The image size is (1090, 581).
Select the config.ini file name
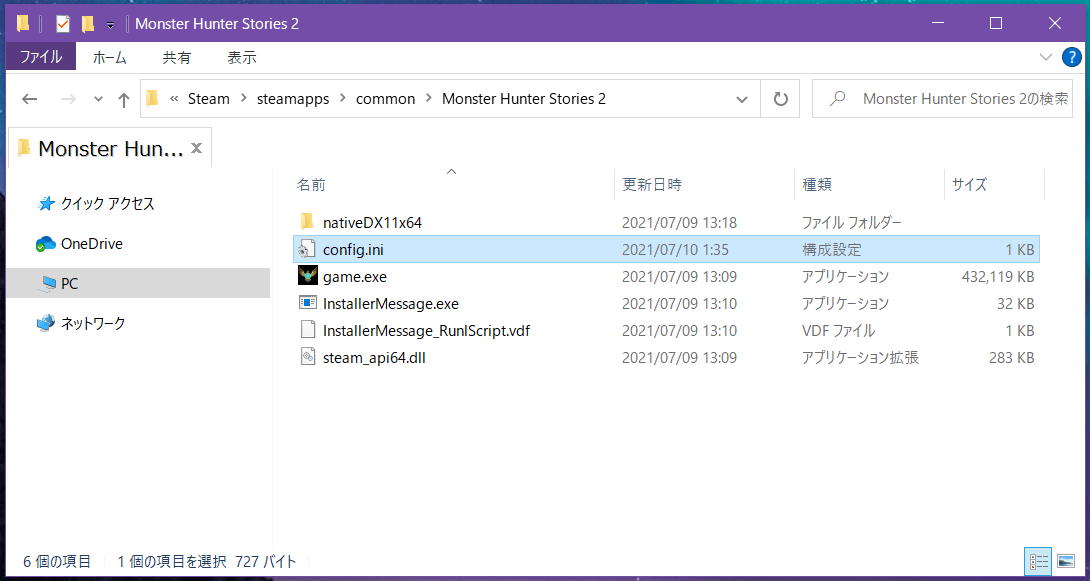(353, 249)
